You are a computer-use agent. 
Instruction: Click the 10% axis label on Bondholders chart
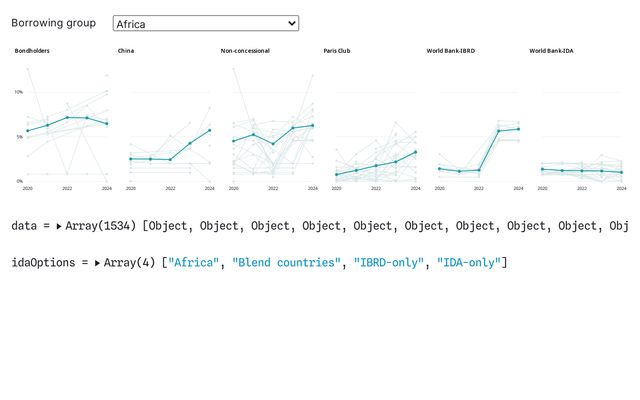[x=18, y=92]
